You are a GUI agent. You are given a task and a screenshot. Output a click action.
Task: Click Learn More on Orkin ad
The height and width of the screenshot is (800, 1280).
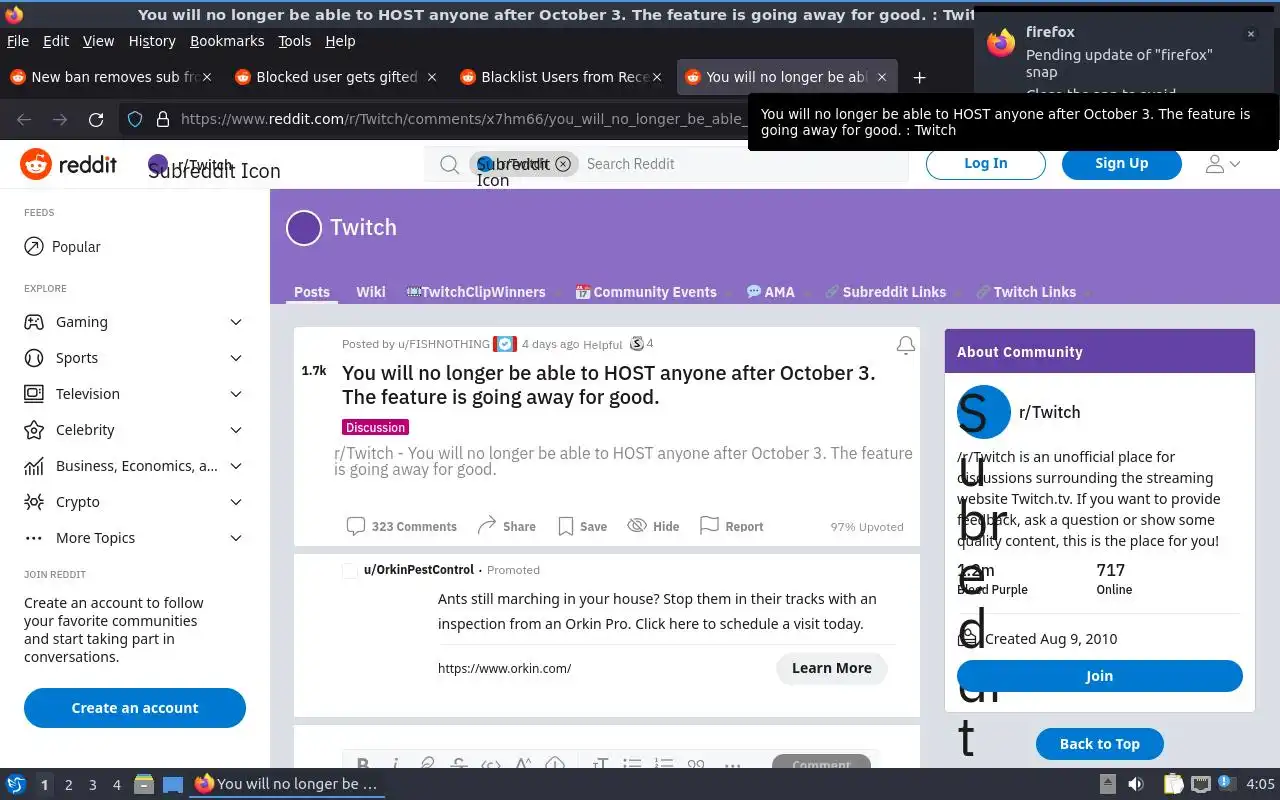tap(832, 668)
